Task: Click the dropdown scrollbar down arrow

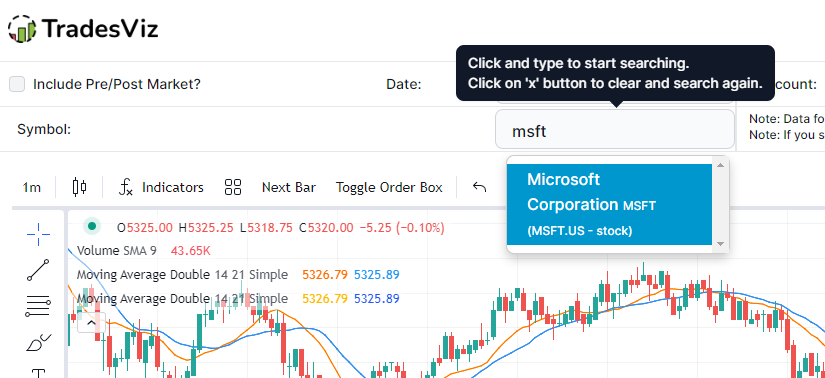Action: tap(720, 244)
